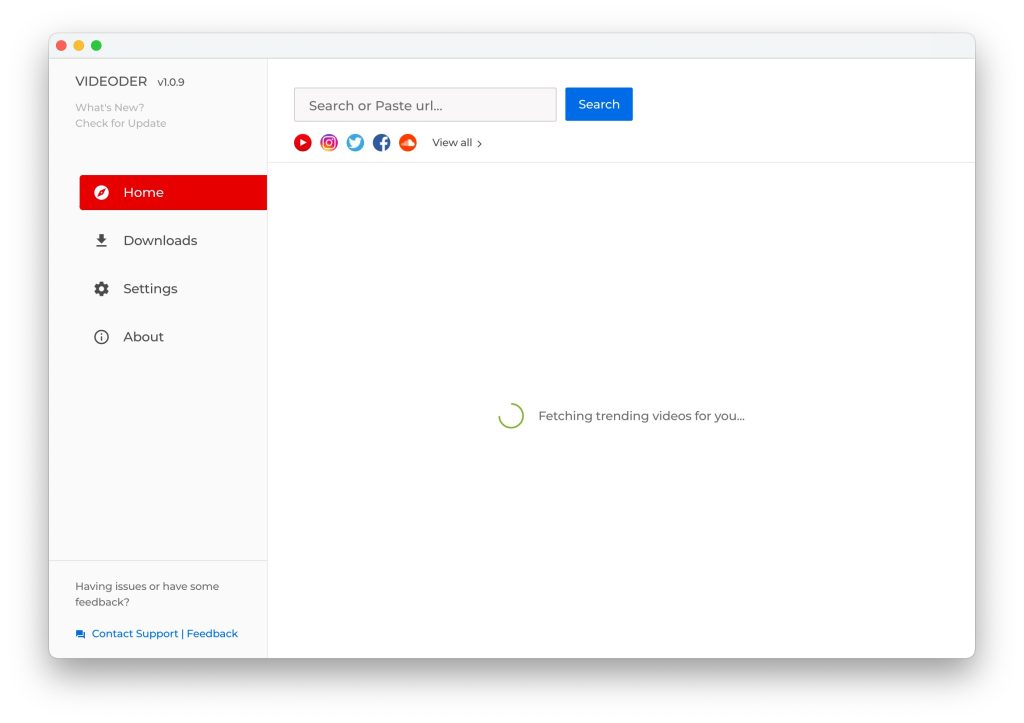Choose the Facebook site icon
The image size is (1024, 723).
[381, 142]
